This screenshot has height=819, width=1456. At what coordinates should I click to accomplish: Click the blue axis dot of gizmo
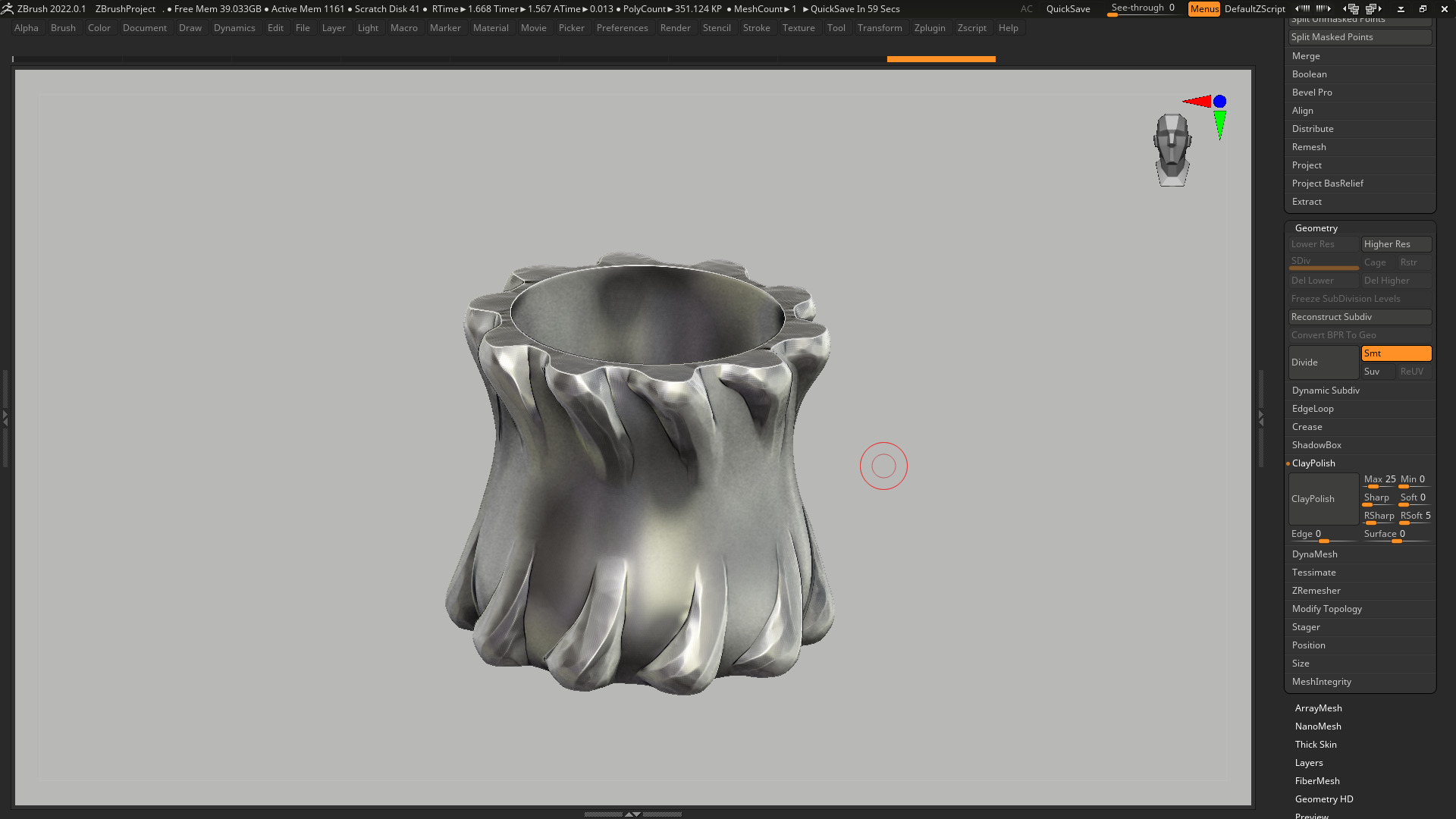pos(1219,101)
